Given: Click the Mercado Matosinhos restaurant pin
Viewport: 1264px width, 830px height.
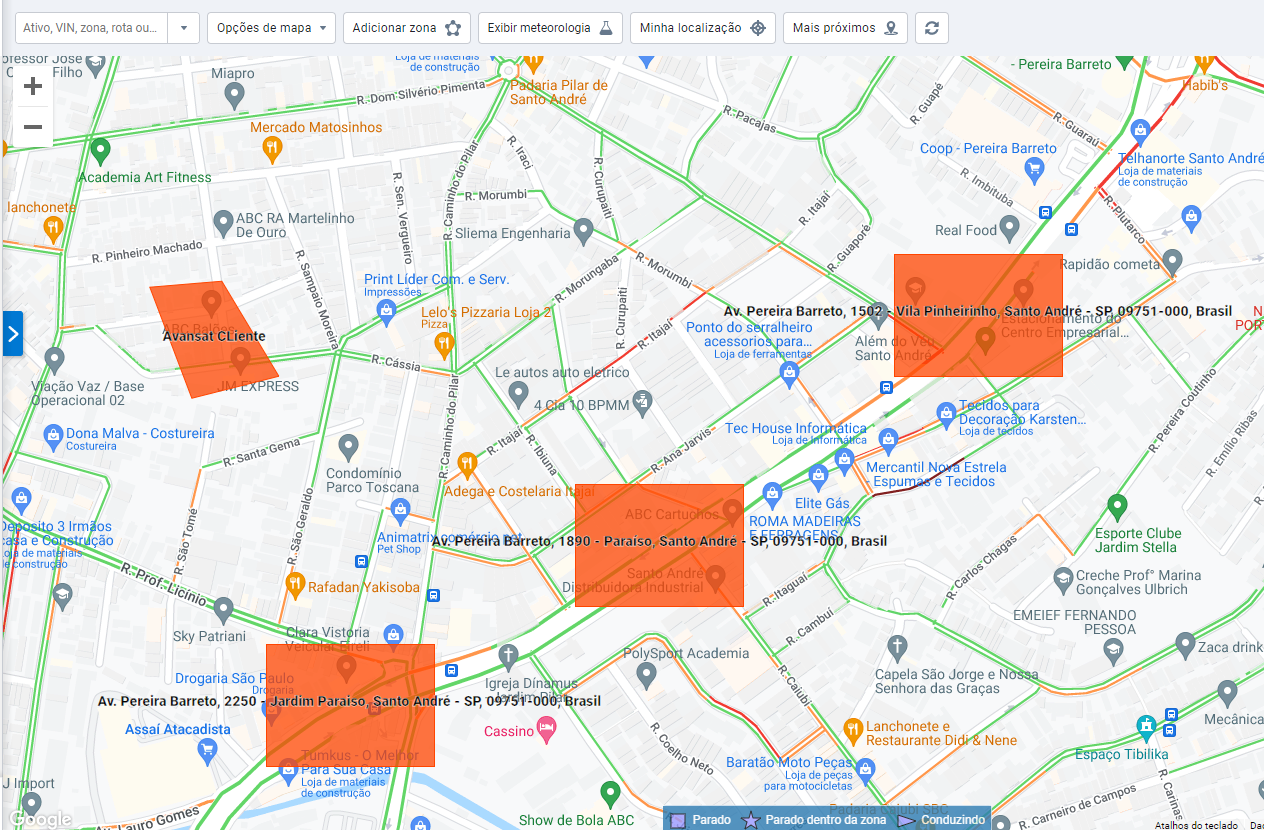Looking at the screenshot, I should 271,149.
